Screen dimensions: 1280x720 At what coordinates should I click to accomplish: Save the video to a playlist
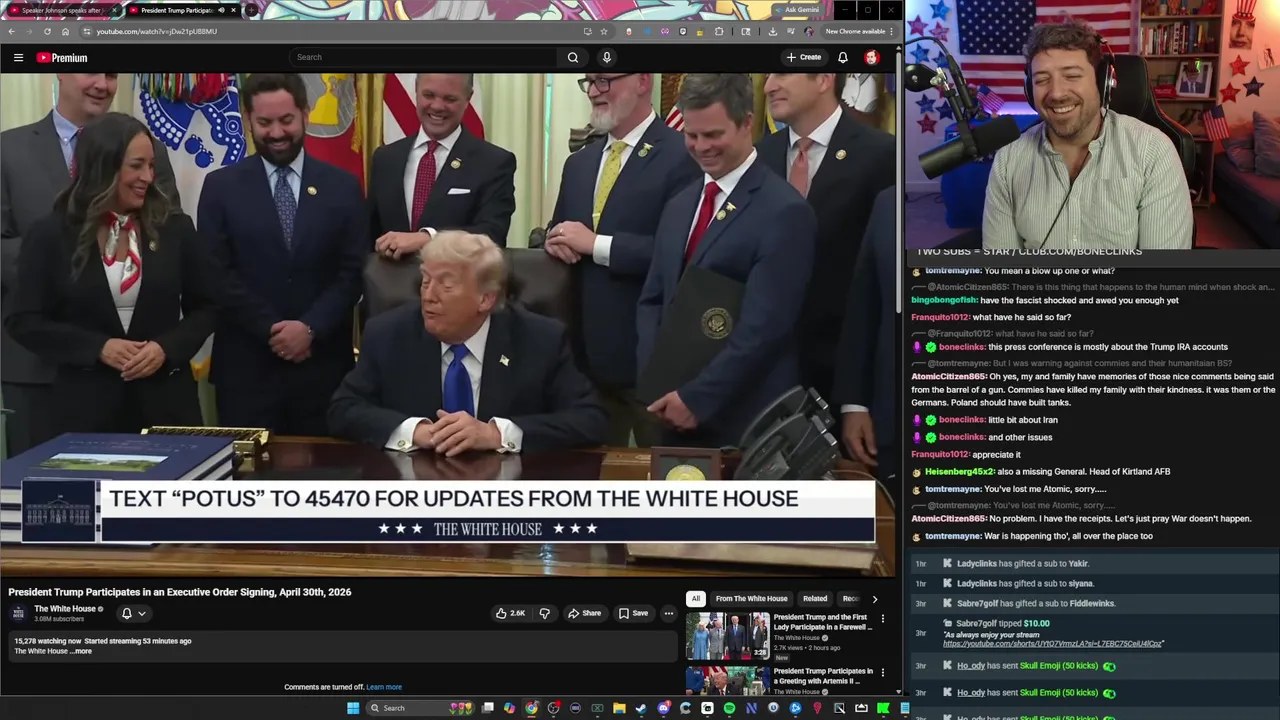tap(633, 613)
